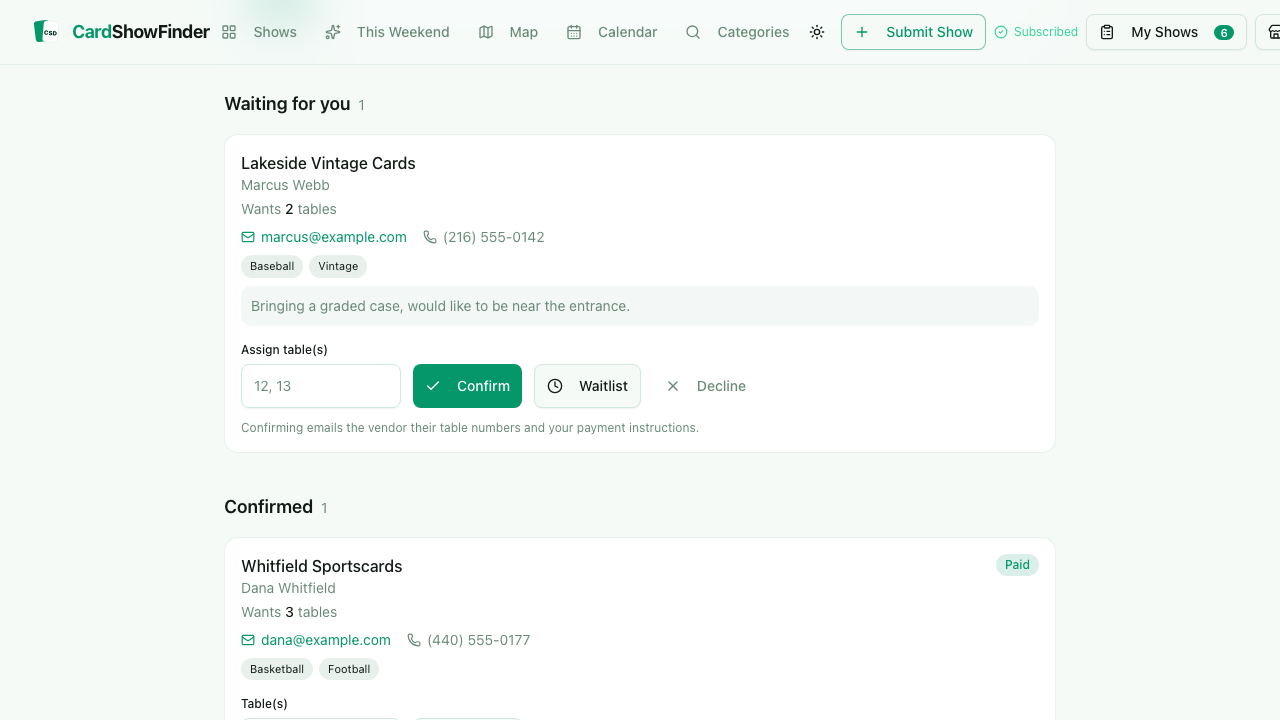
Task: Click phone number (440) 555-0177
Action: tap(478, 640)
